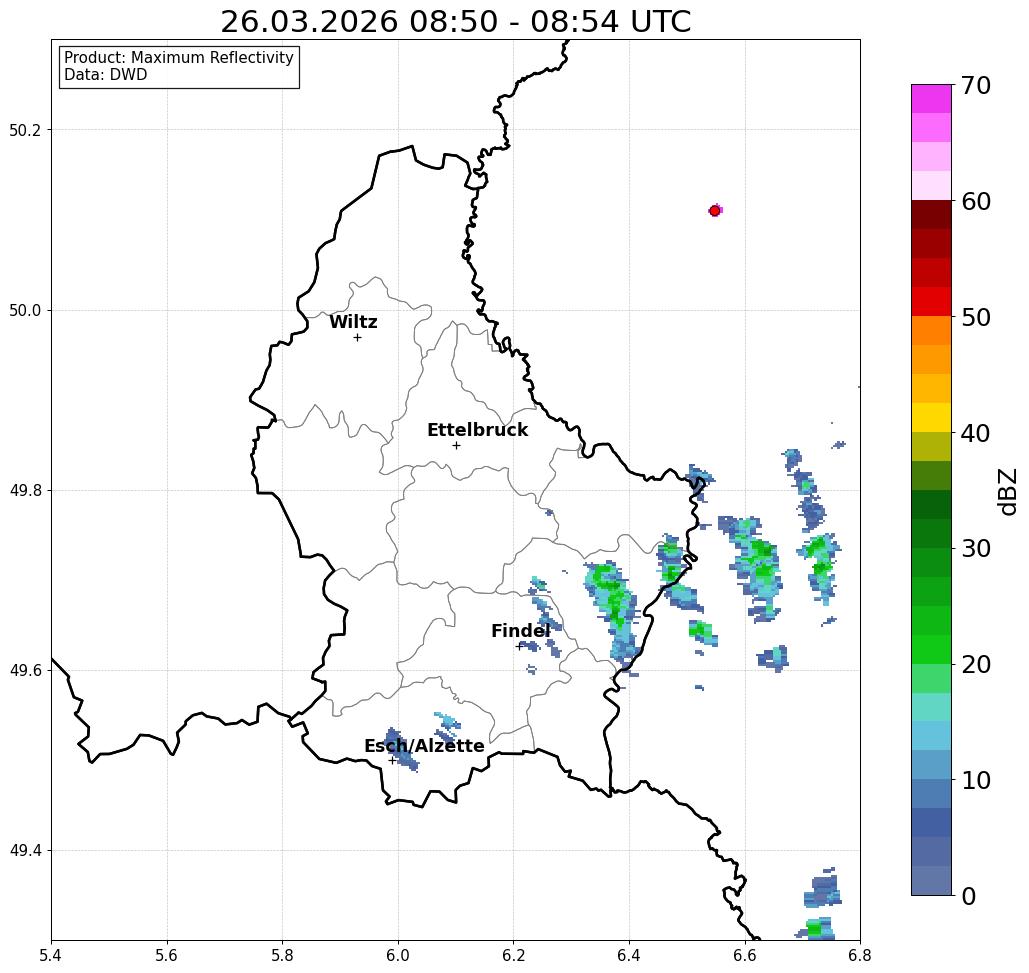This screenshot has height=973, width=1029.
Task: Click the latitude label 49.4
Action: [25, 851]
